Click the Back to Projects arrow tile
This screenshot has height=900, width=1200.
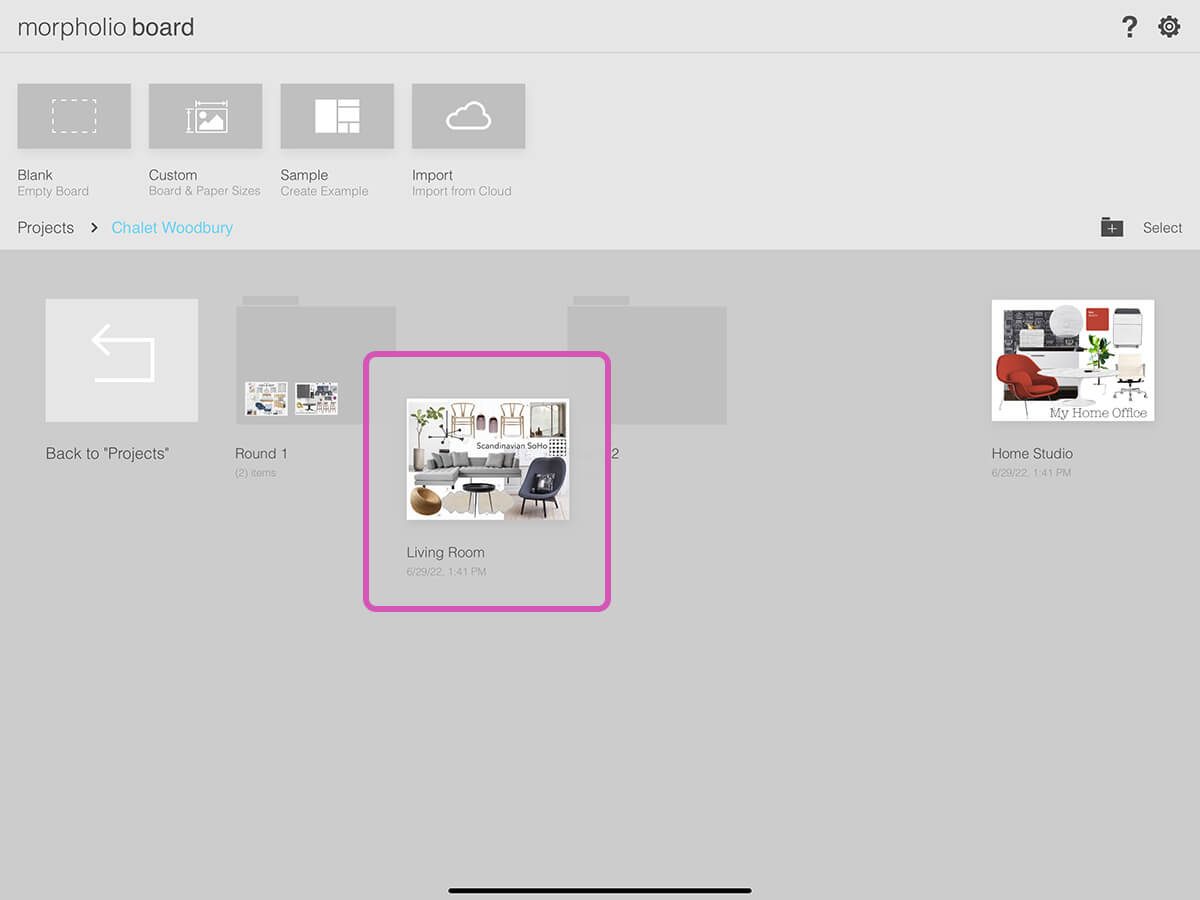pyautogui.click(x=122, y=360)
